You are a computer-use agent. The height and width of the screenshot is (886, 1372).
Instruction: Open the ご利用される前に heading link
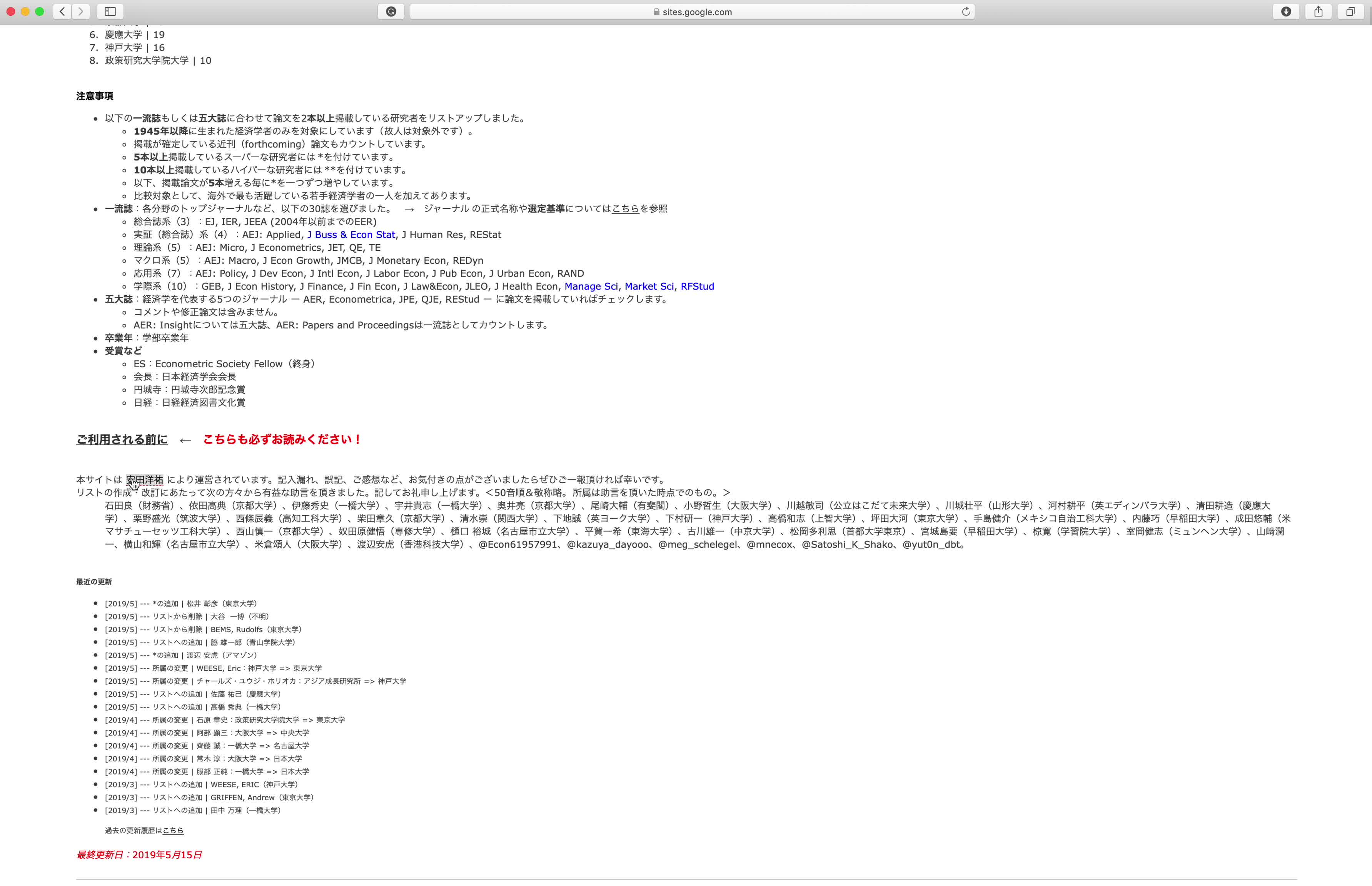122,440
